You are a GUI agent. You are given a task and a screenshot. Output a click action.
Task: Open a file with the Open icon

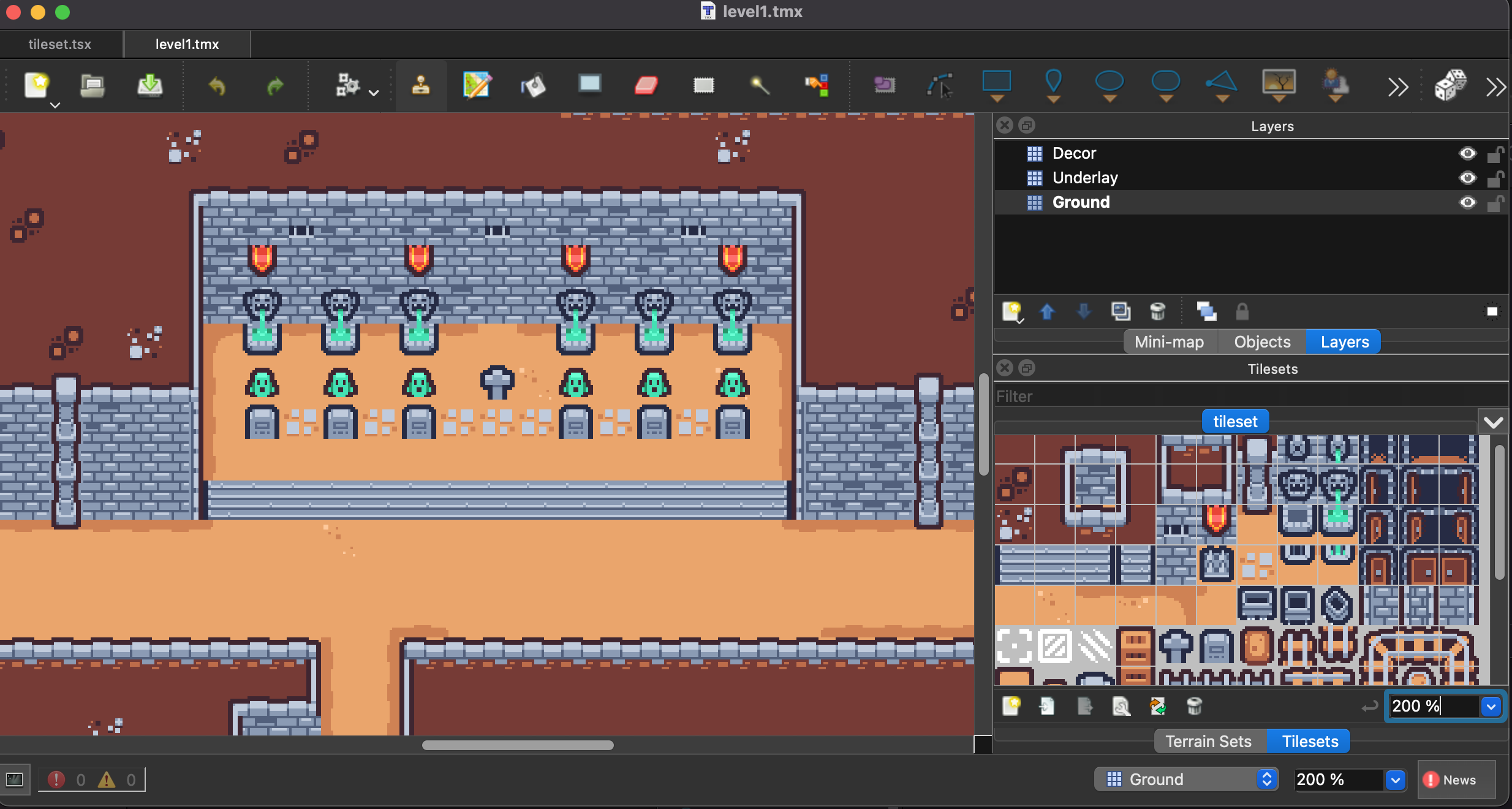pos(93,85)
